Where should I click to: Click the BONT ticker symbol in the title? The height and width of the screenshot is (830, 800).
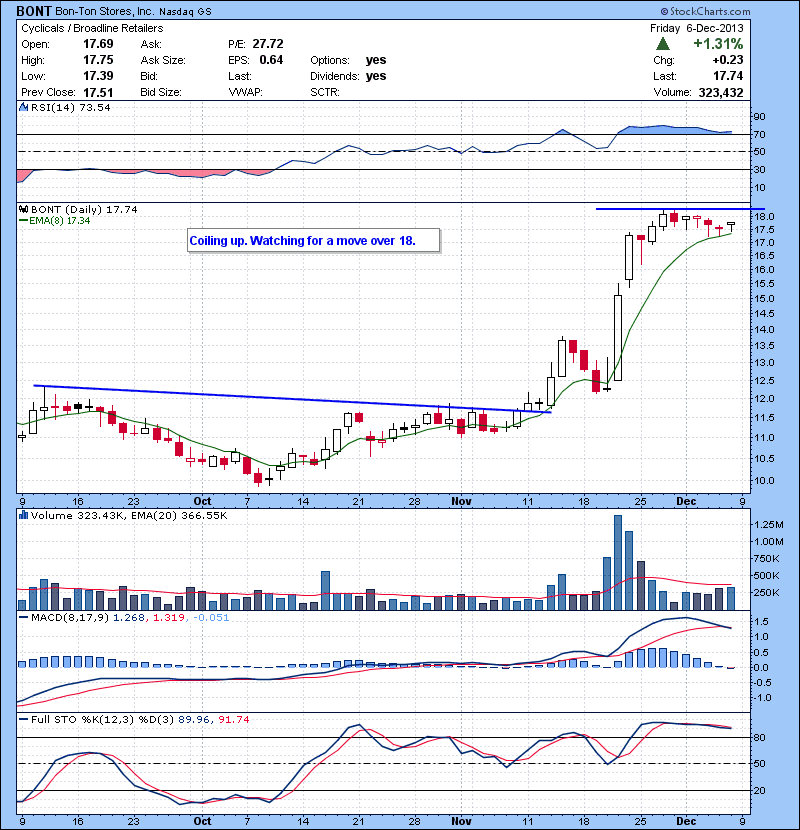34,11
